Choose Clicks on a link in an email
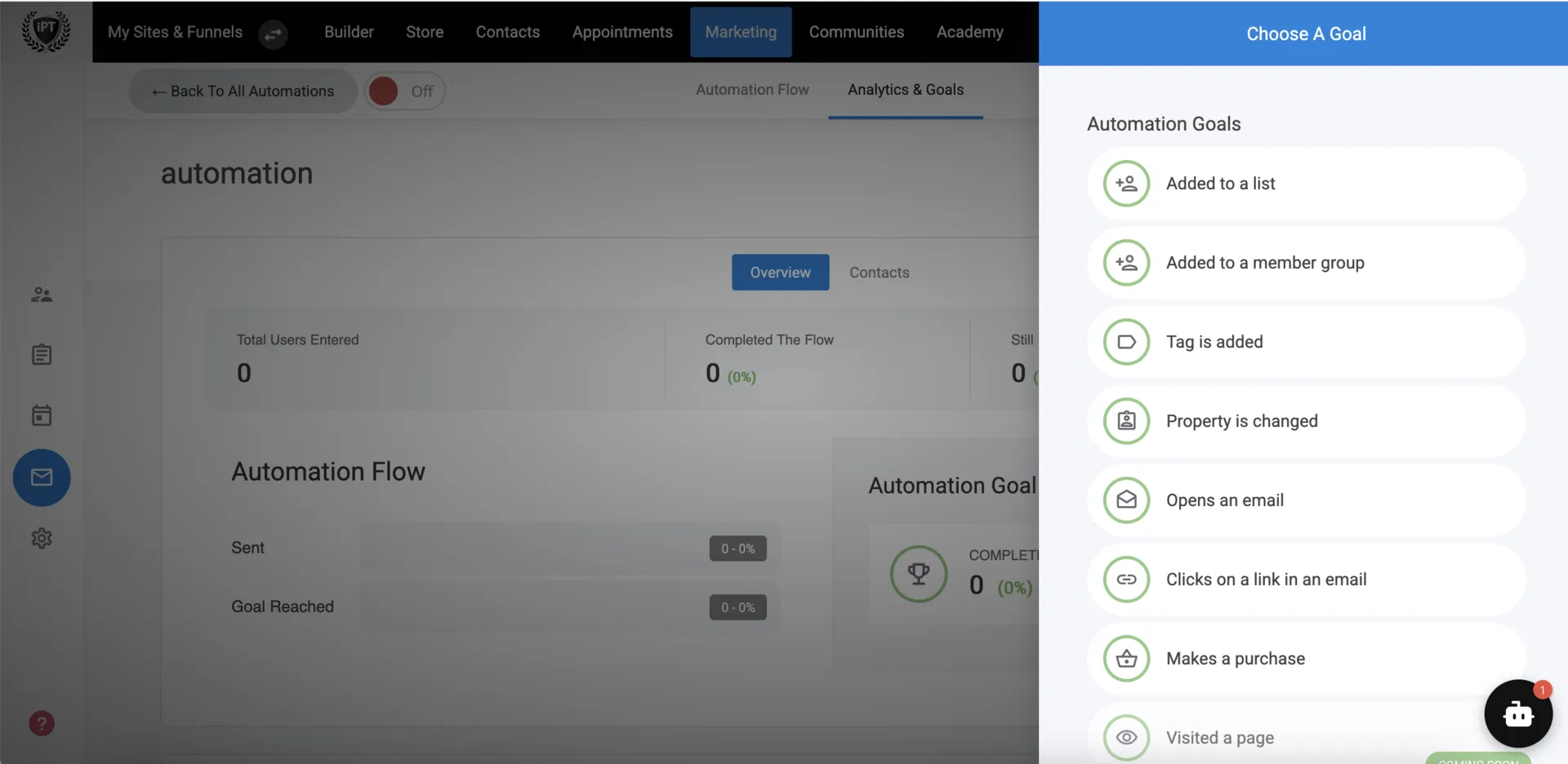 coord(1306,580)
